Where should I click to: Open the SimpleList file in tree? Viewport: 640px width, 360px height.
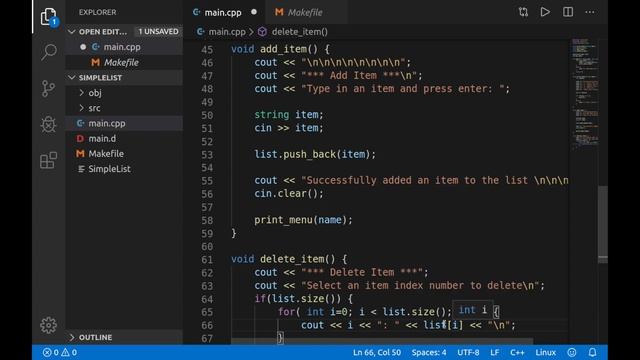(x=124, y=169)
